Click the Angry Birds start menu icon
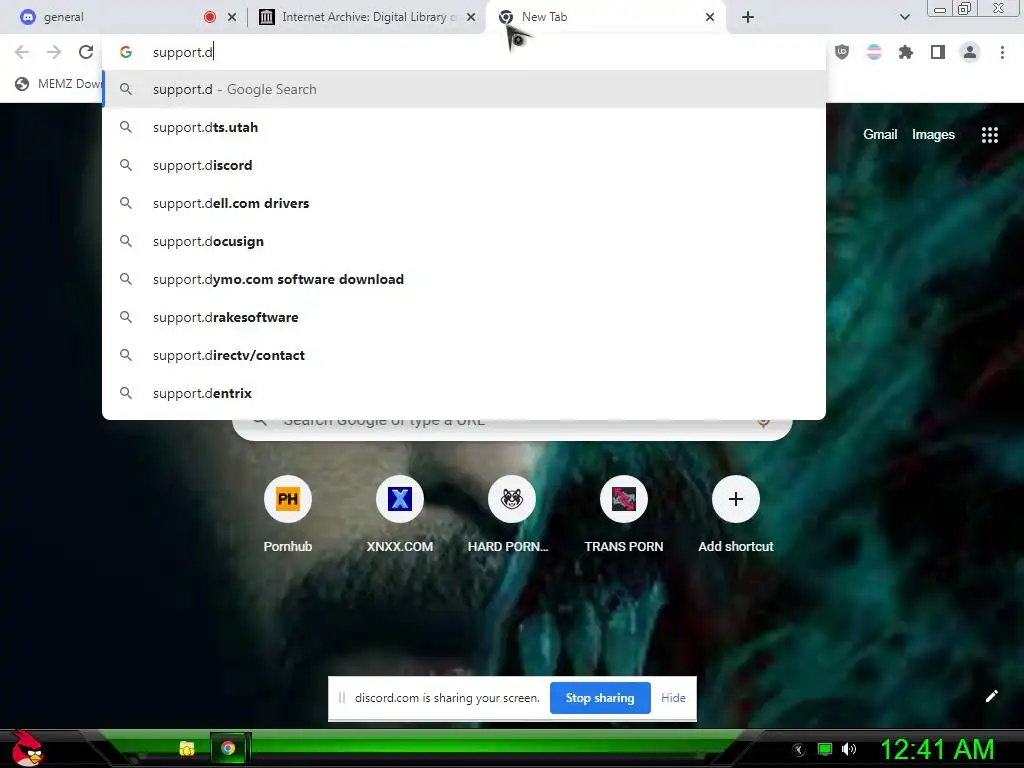 (26, 748)
